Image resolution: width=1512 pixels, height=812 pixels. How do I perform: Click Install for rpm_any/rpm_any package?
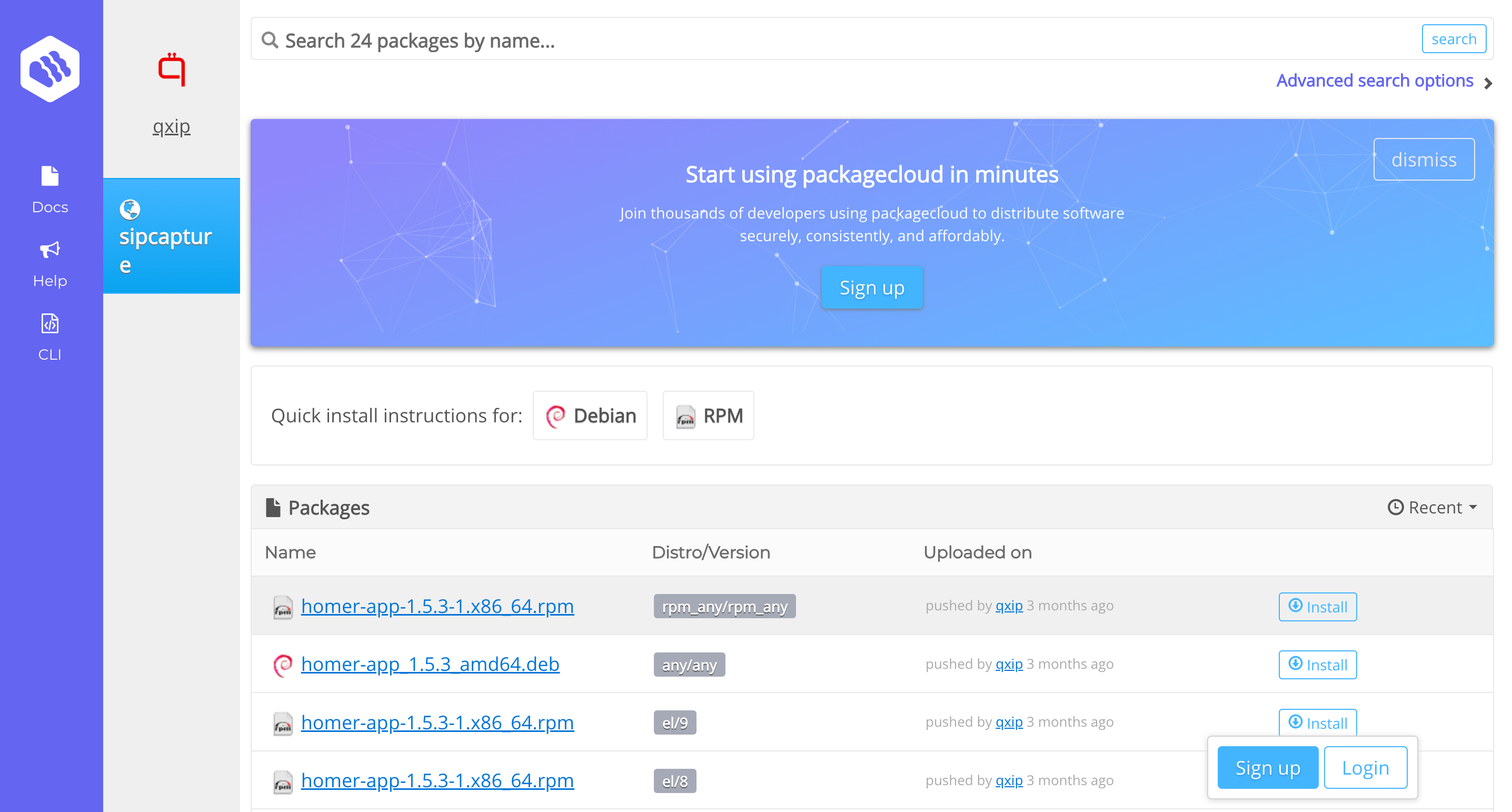click(x=1317, y=607)
